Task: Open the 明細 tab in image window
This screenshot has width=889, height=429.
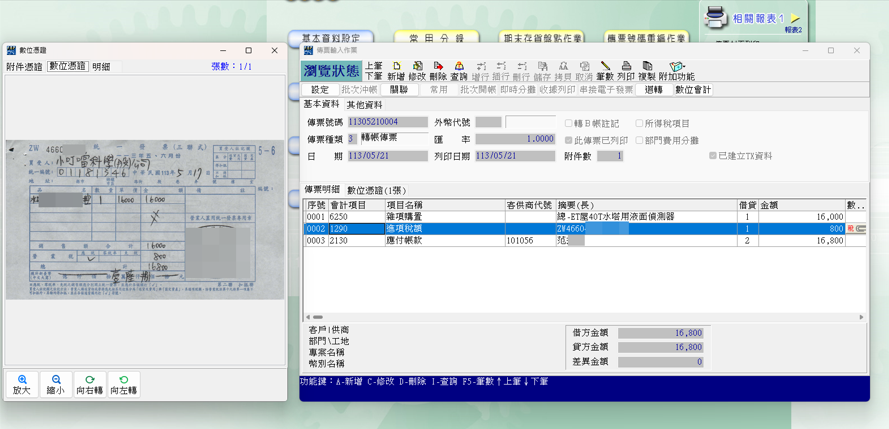Action: point(101,66)
